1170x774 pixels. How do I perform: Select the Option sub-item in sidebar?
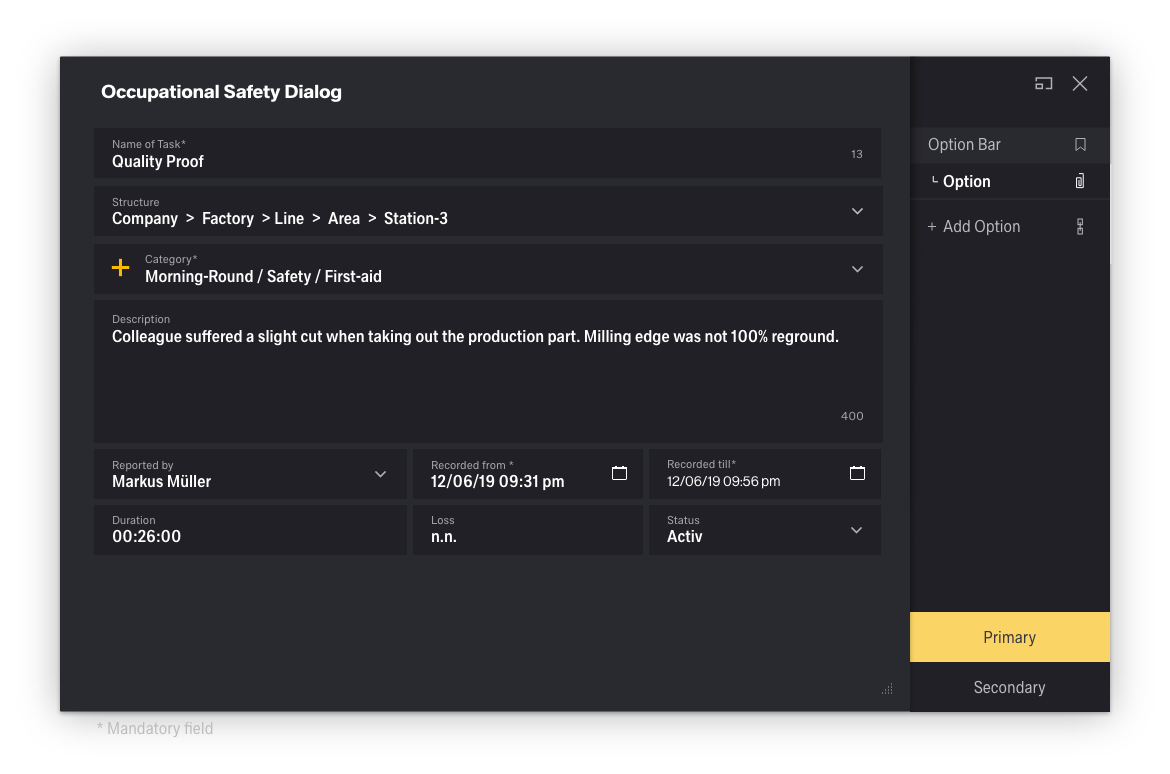tap(966, 181)
